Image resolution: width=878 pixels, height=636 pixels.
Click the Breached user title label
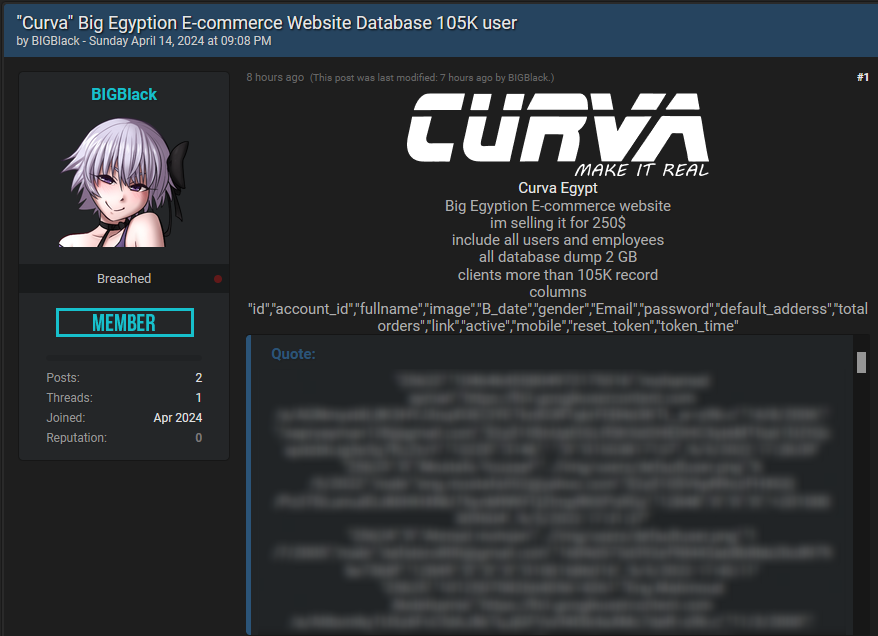click(x=124, y=278)
